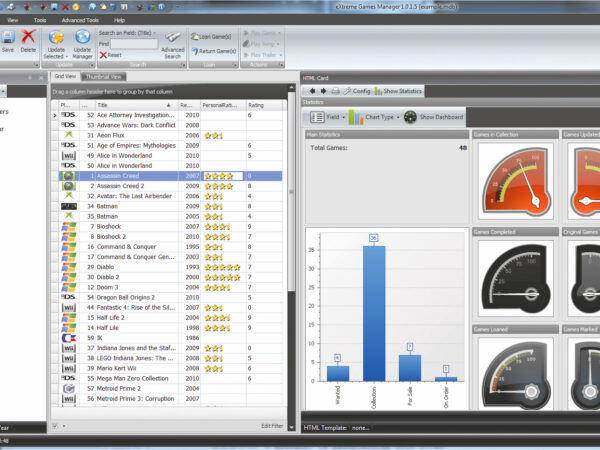The image size is (600, 450).
Task: Click the Return Game(s) icon
Action: [x=195, y=50]
